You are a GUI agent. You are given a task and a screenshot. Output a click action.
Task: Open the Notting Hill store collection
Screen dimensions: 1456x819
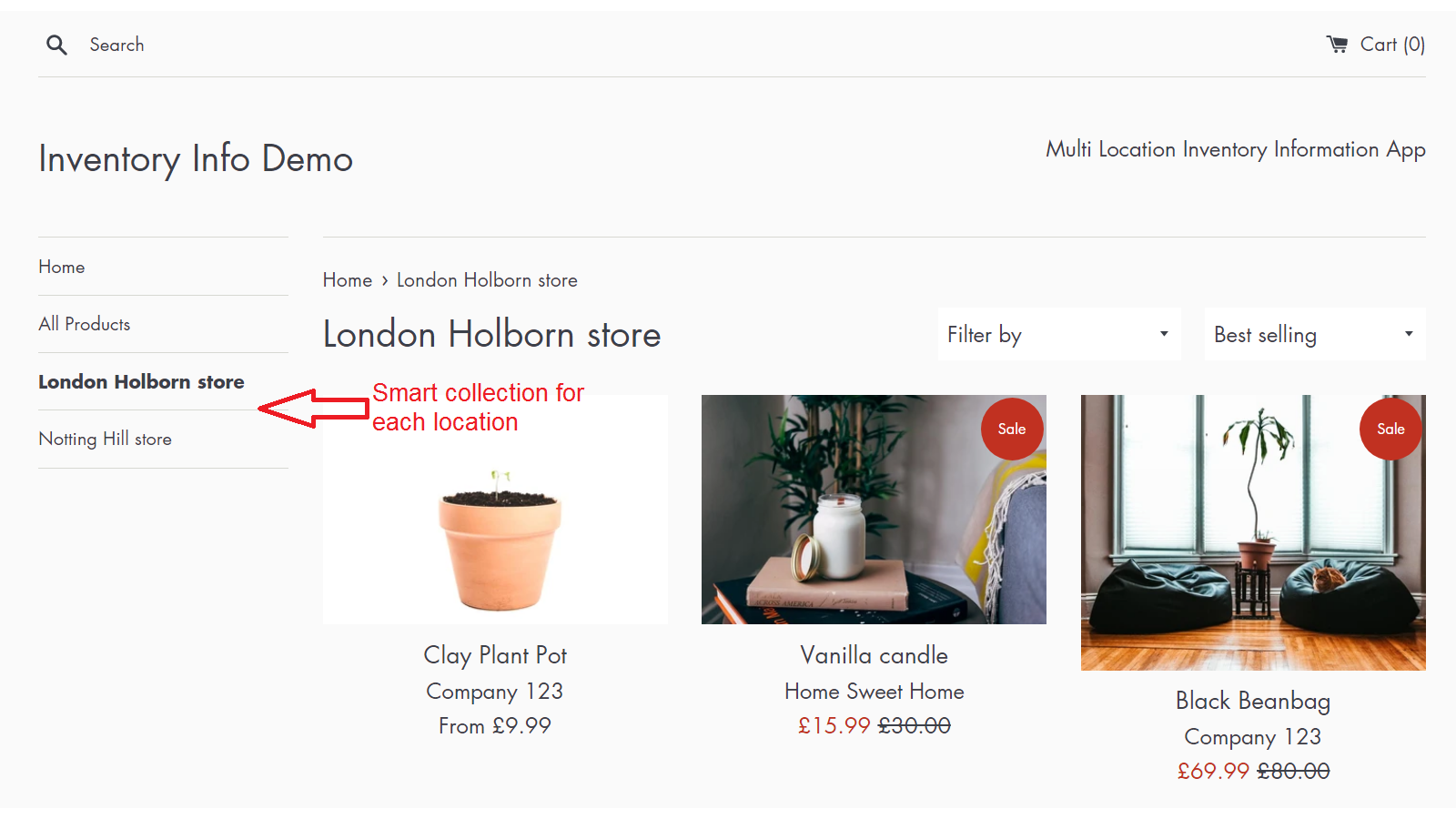click(105, 439)
